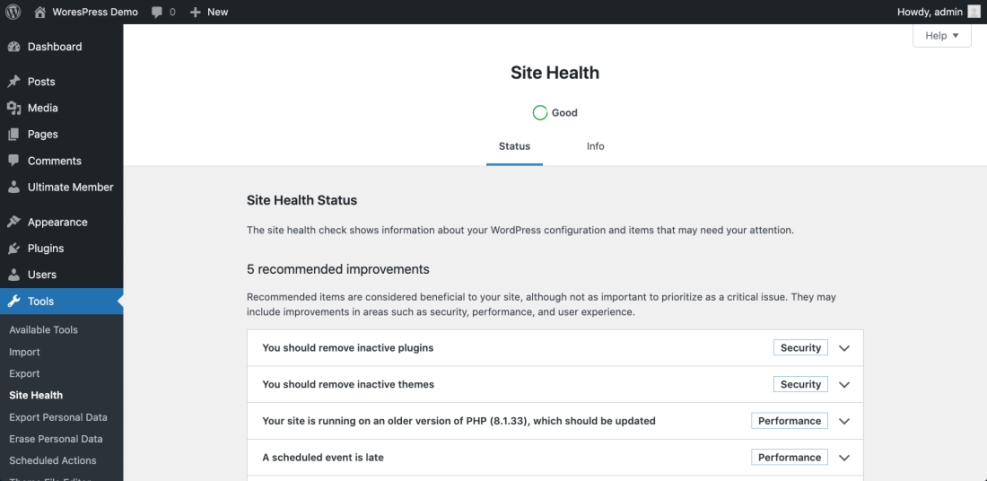Screen dimensions: 987x481
Task: Expand the scheduled event is late chevron
Action: click(x=844, y=458)
